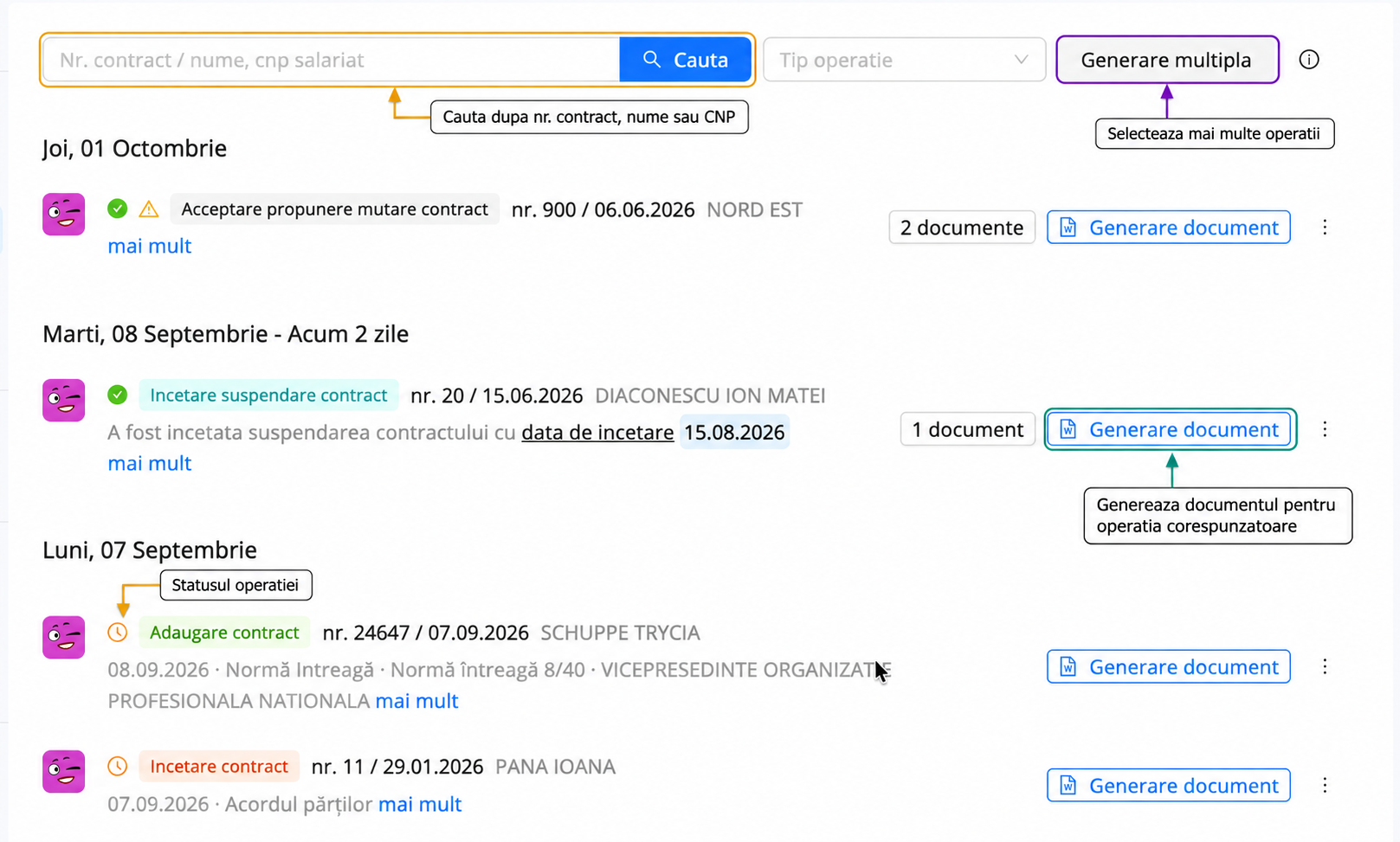Open the three-dot menu for DIACONESCU ION MATEI
1400x842 pixels.
coord(1325,429)
